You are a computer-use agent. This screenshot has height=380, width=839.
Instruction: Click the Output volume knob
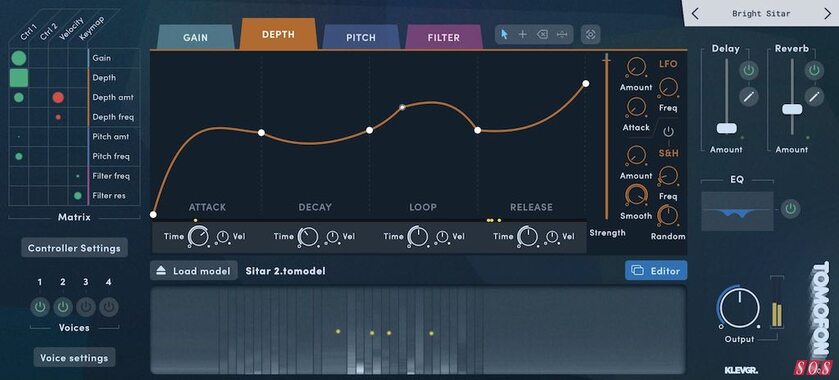739,307
